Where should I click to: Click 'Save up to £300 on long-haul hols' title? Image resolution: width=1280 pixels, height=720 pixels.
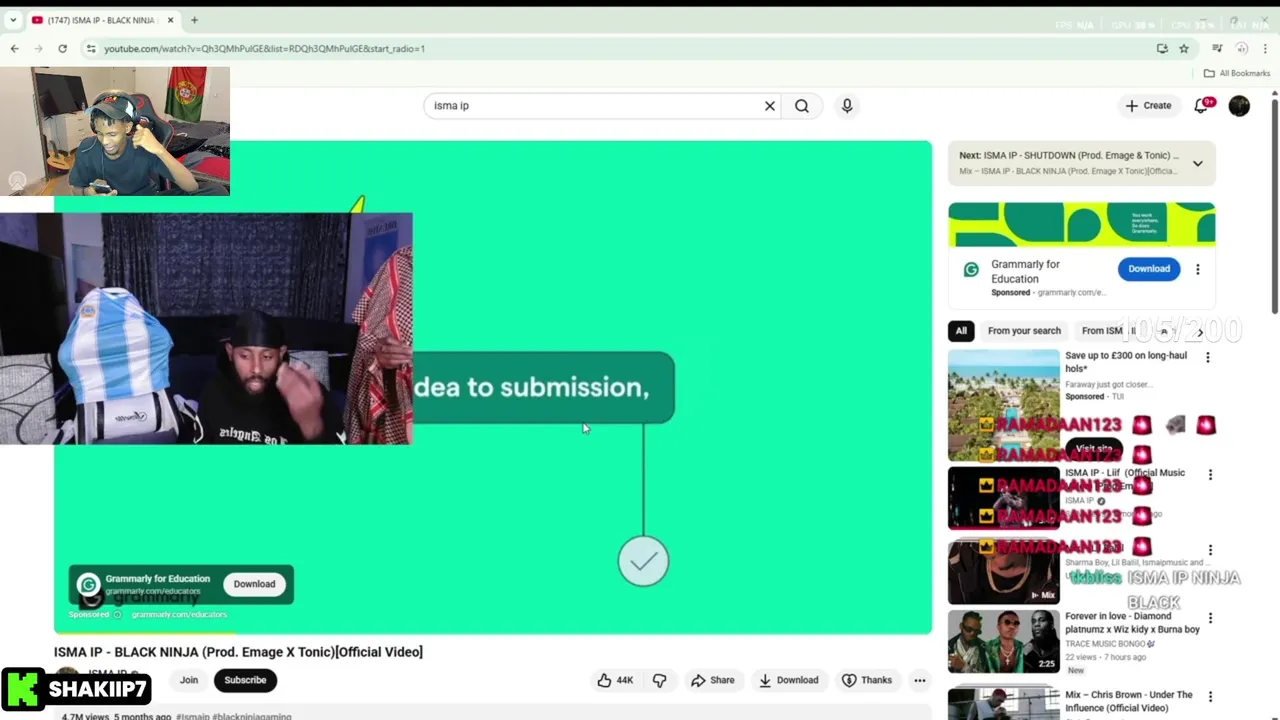pyautogui.click(x=1126, y=362)
